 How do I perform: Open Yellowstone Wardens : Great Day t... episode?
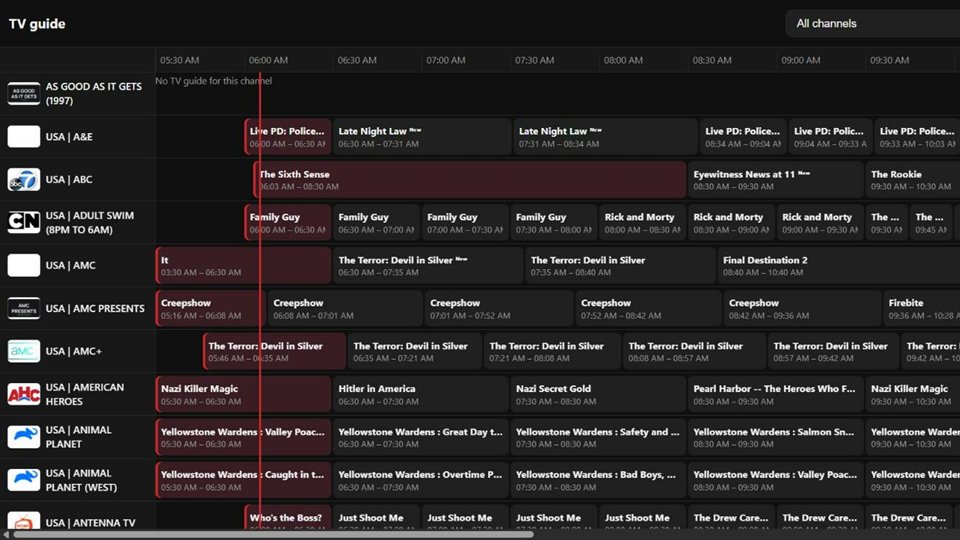(x=421, y=437)
